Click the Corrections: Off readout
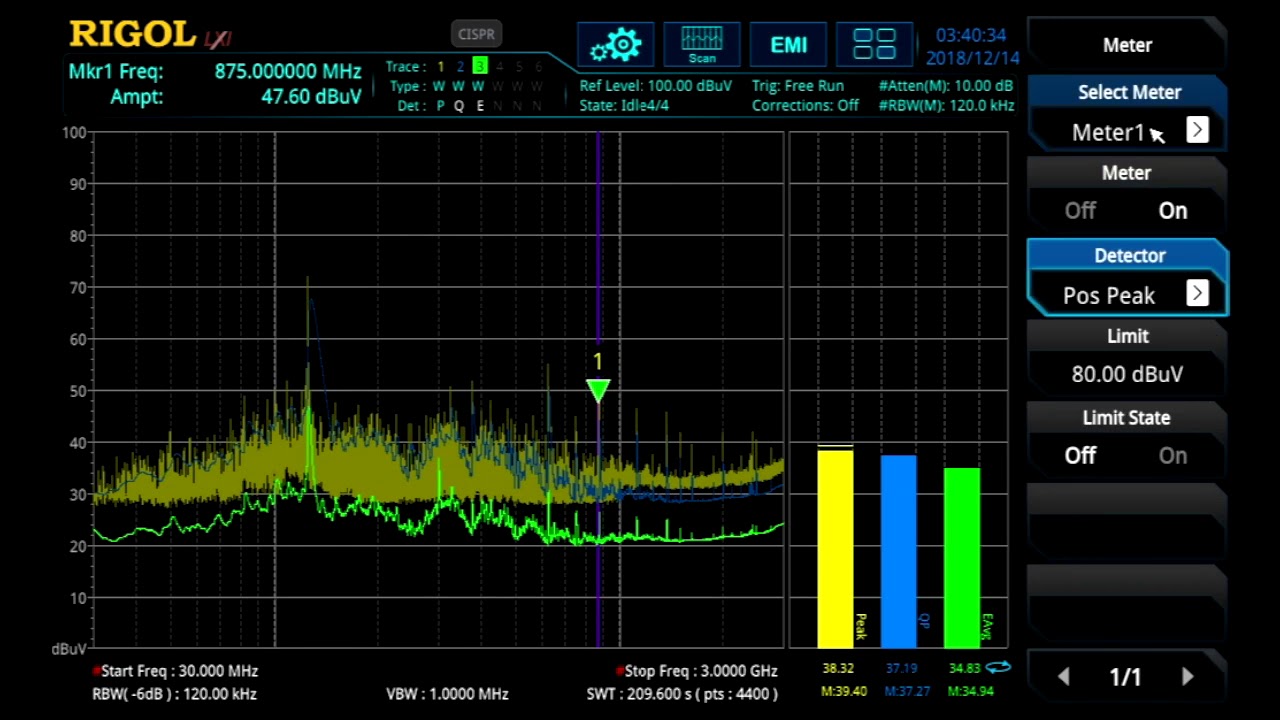The image size is (1280, 720). [805, 105]
